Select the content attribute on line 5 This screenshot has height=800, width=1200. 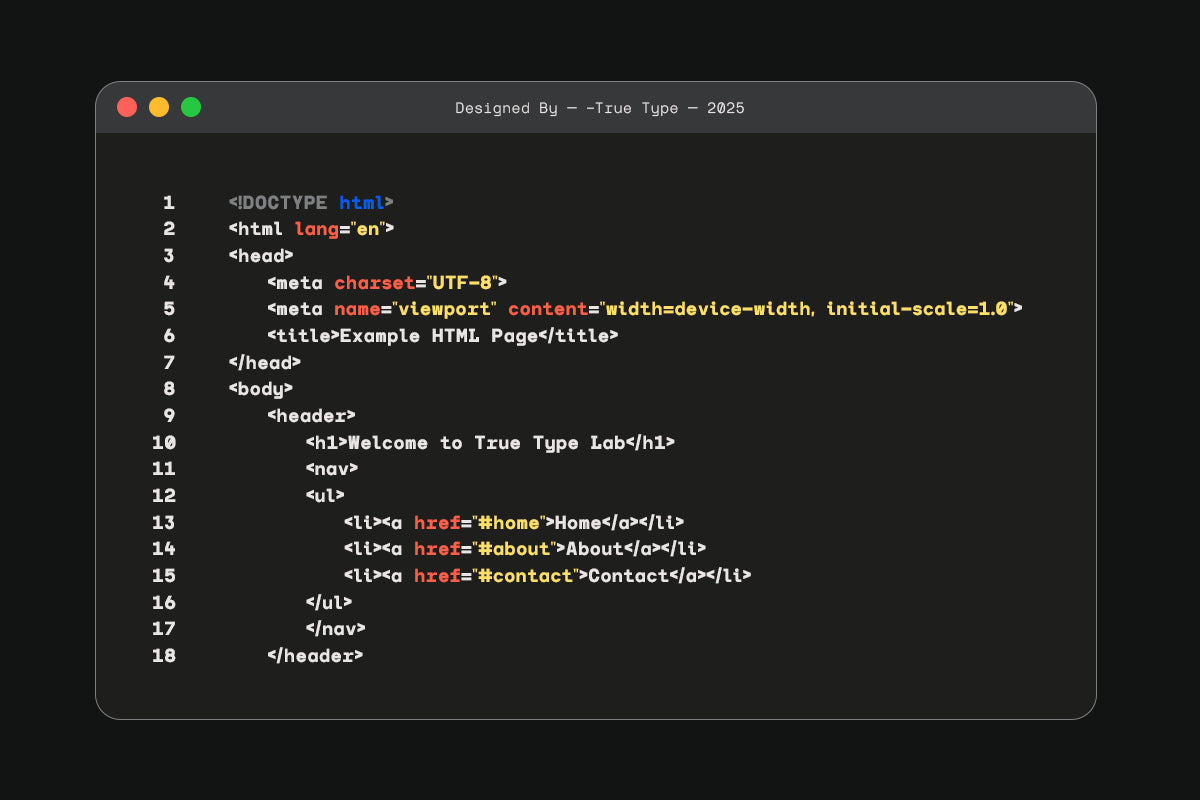click(548, 309)
